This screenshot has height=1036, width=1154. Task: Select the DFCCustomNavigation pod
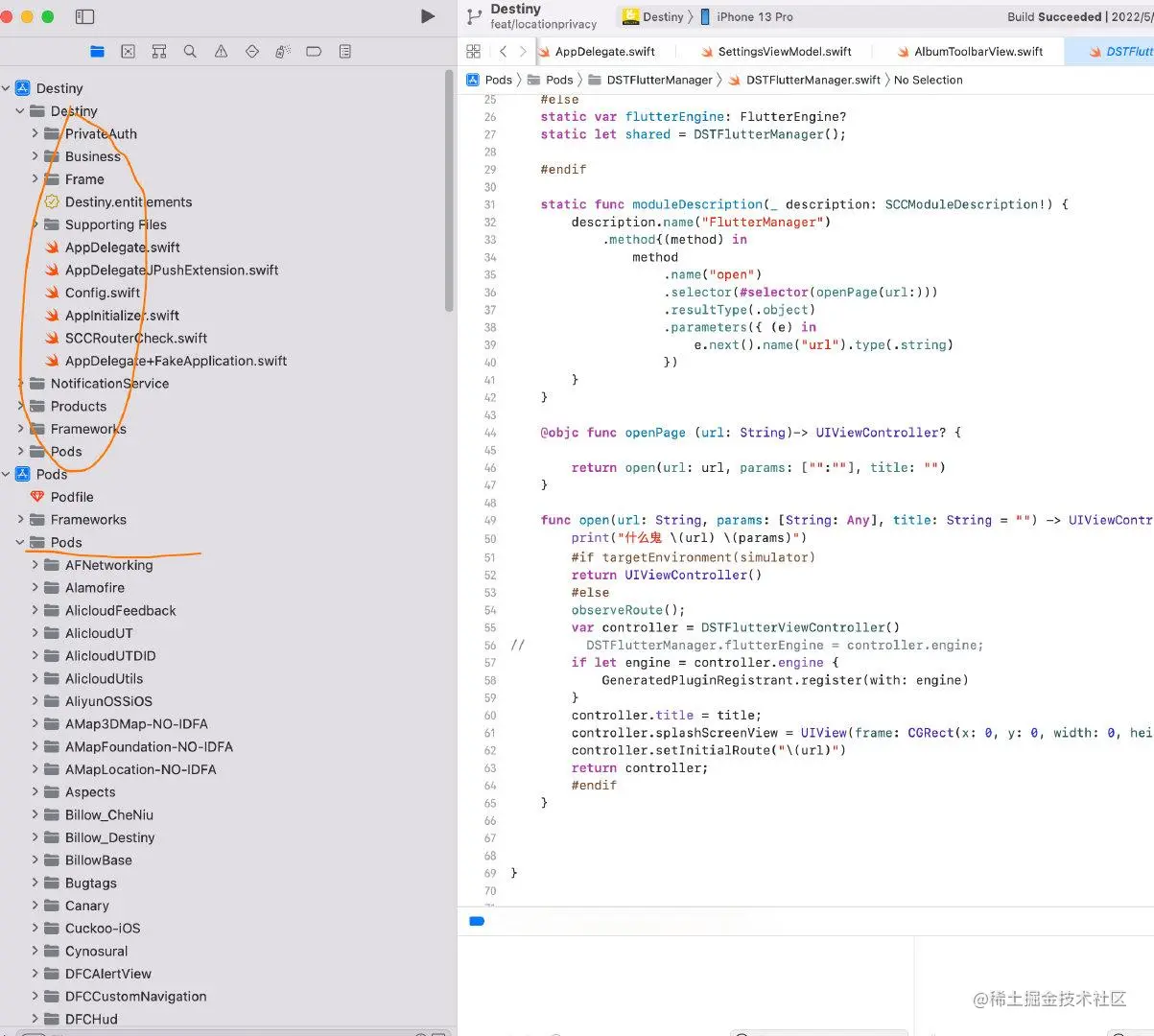coord(136,997)
